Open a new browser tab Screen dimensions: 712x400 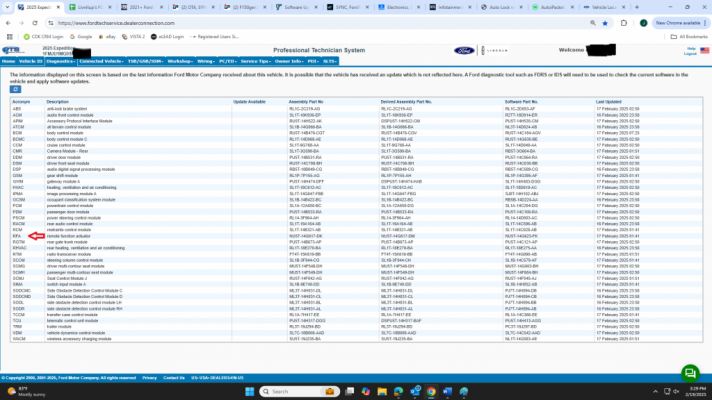click(637, 7)
